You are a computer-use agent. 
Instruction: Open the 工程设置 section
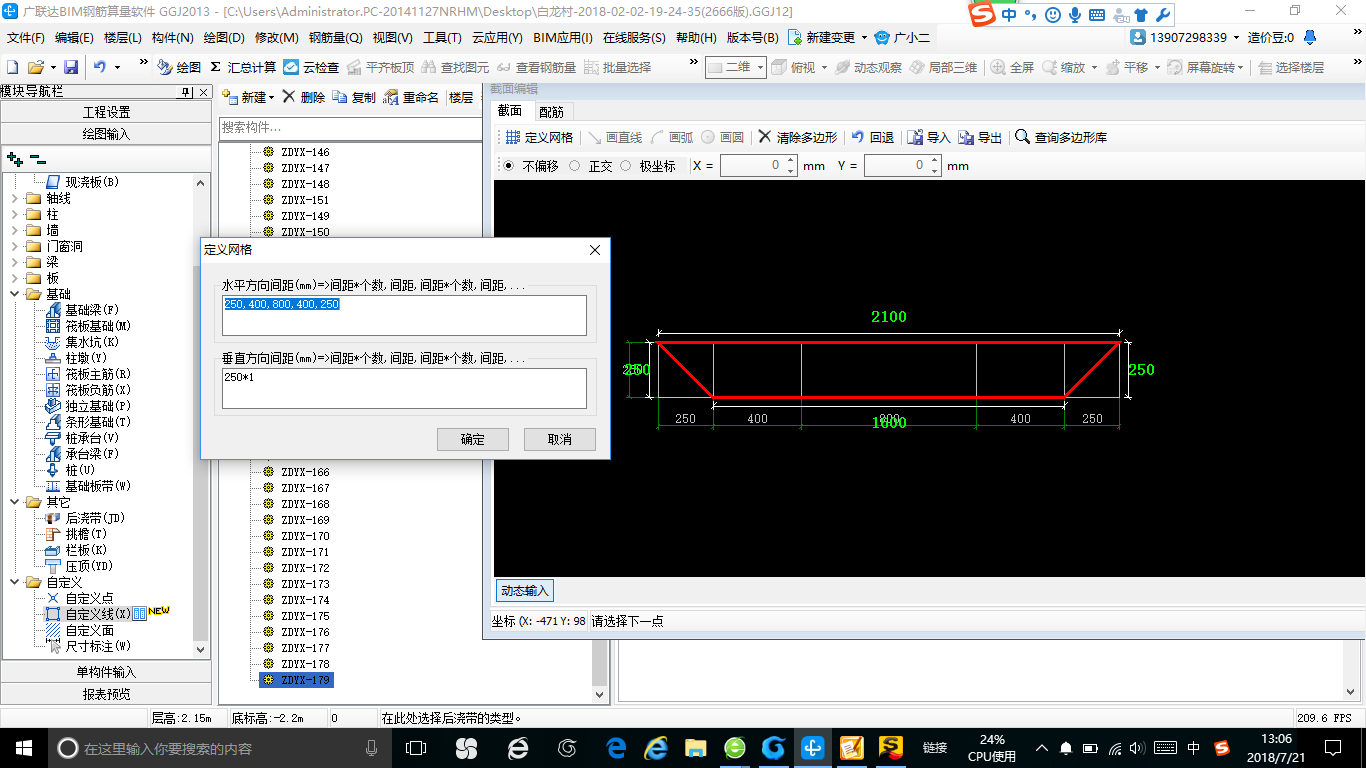click(x=106, y=112)
